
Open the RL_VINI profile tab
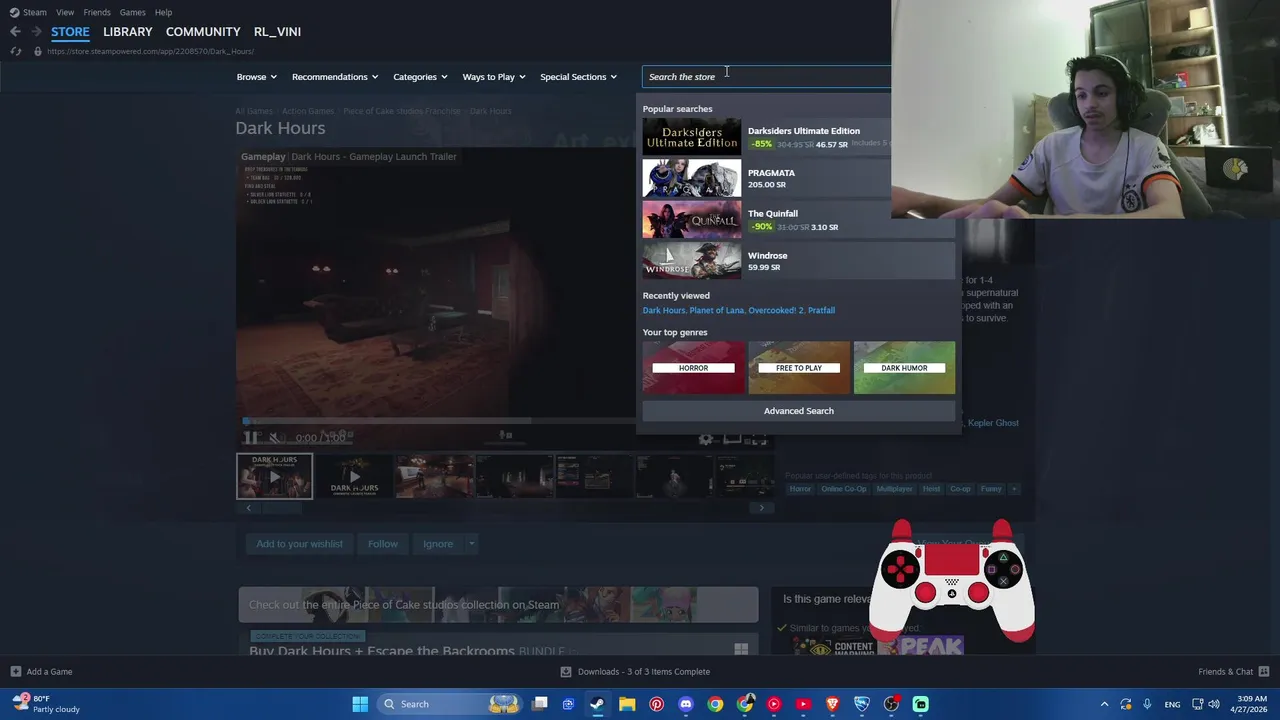coord(277,32)
